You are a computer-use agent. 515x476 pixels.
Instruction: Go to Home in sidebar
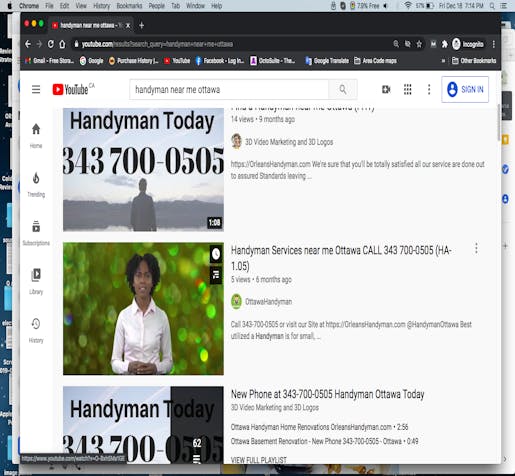pos(36,136)
